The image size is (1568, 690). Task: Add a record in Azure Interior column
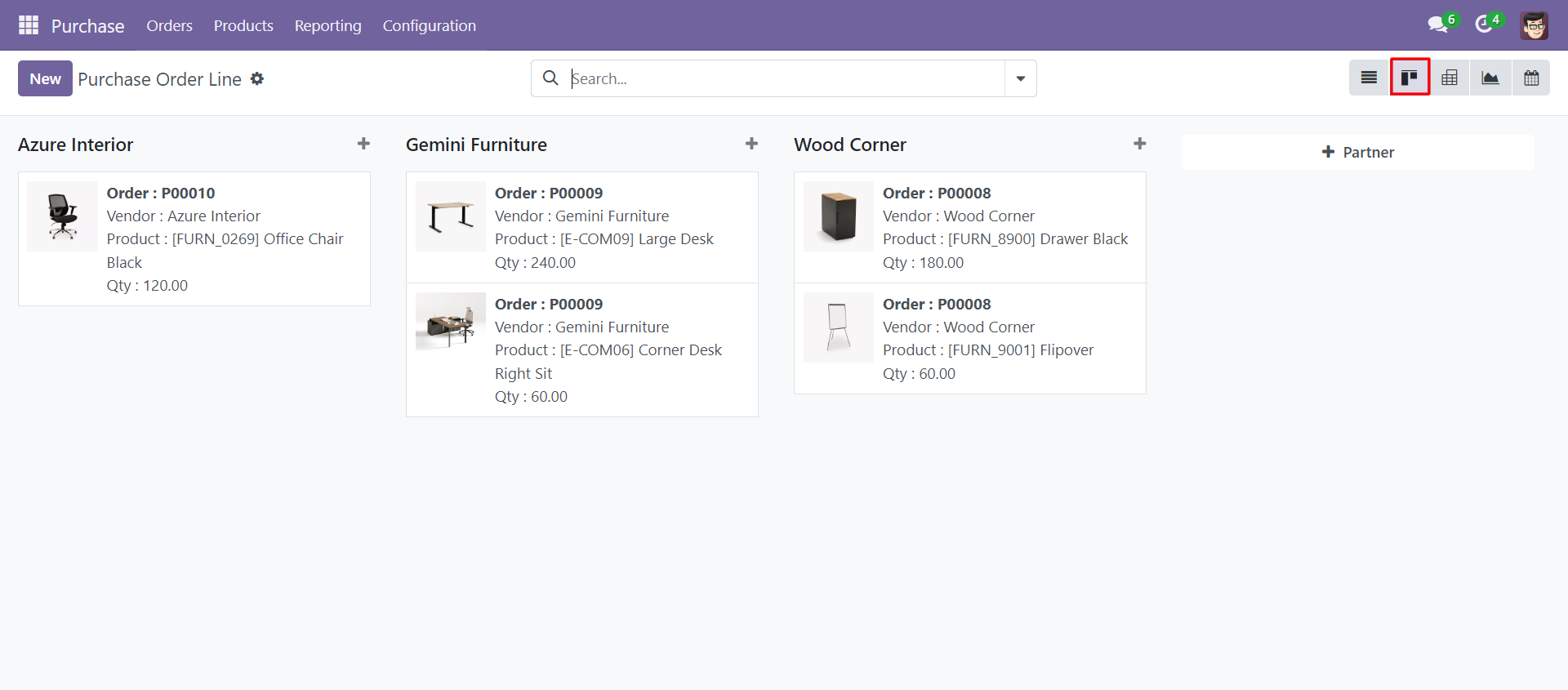point(363,144)
